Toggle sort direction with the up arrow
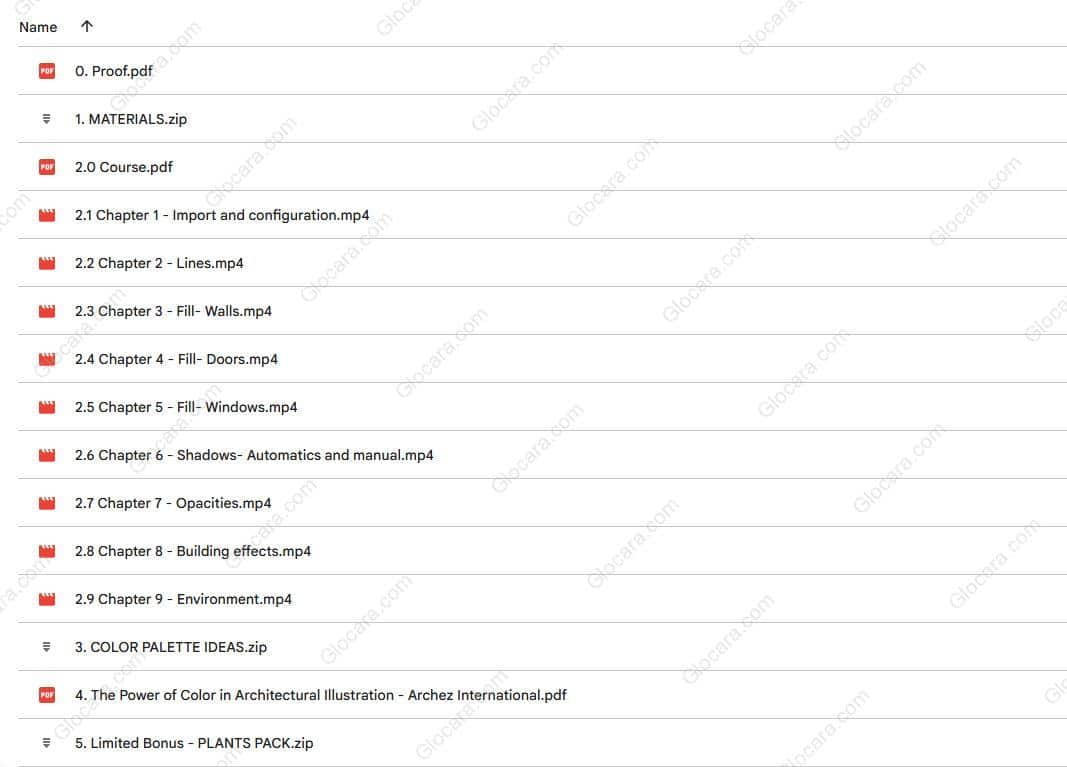Image resolution: width=1067 pixels, height=767 pixels. click(x=86, y=27)
